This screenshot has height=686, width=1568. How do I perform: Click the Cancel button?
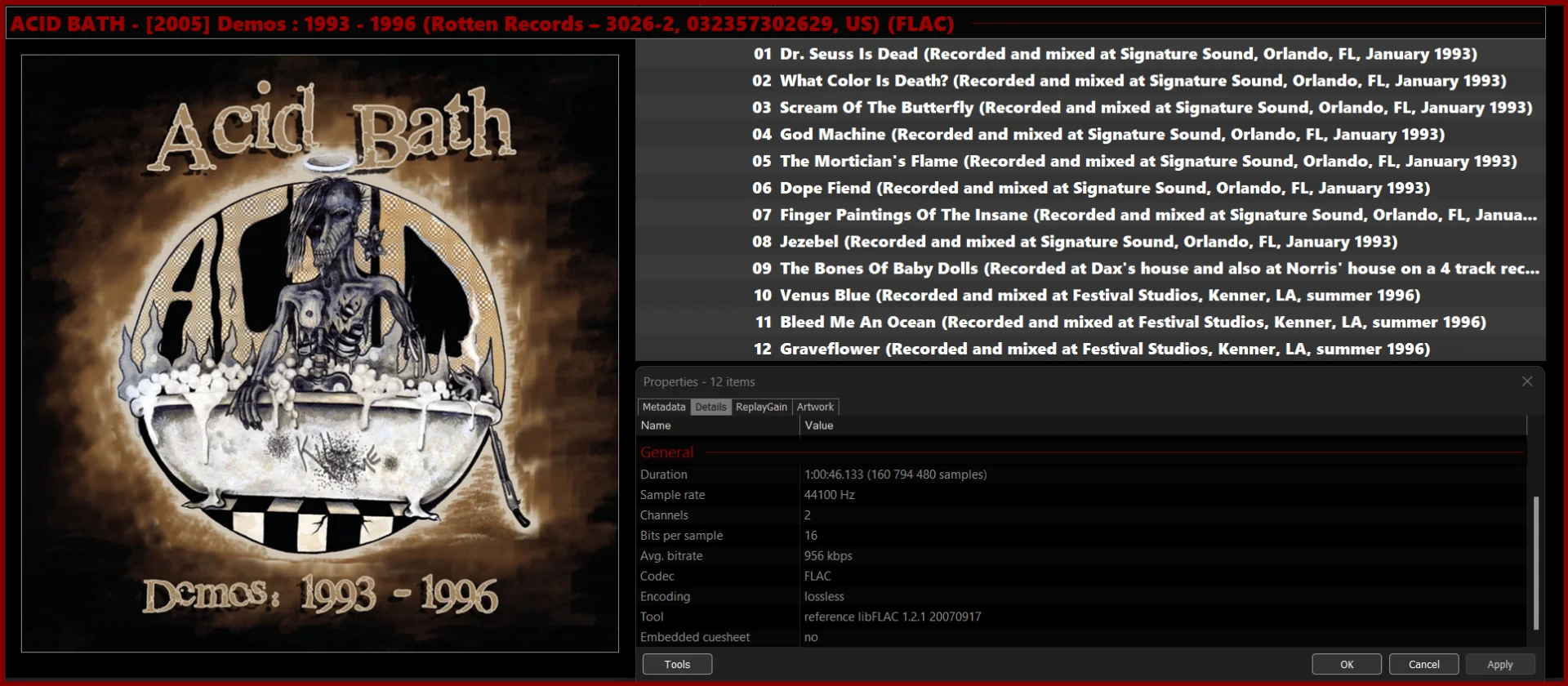click(x=1423, y=664)
